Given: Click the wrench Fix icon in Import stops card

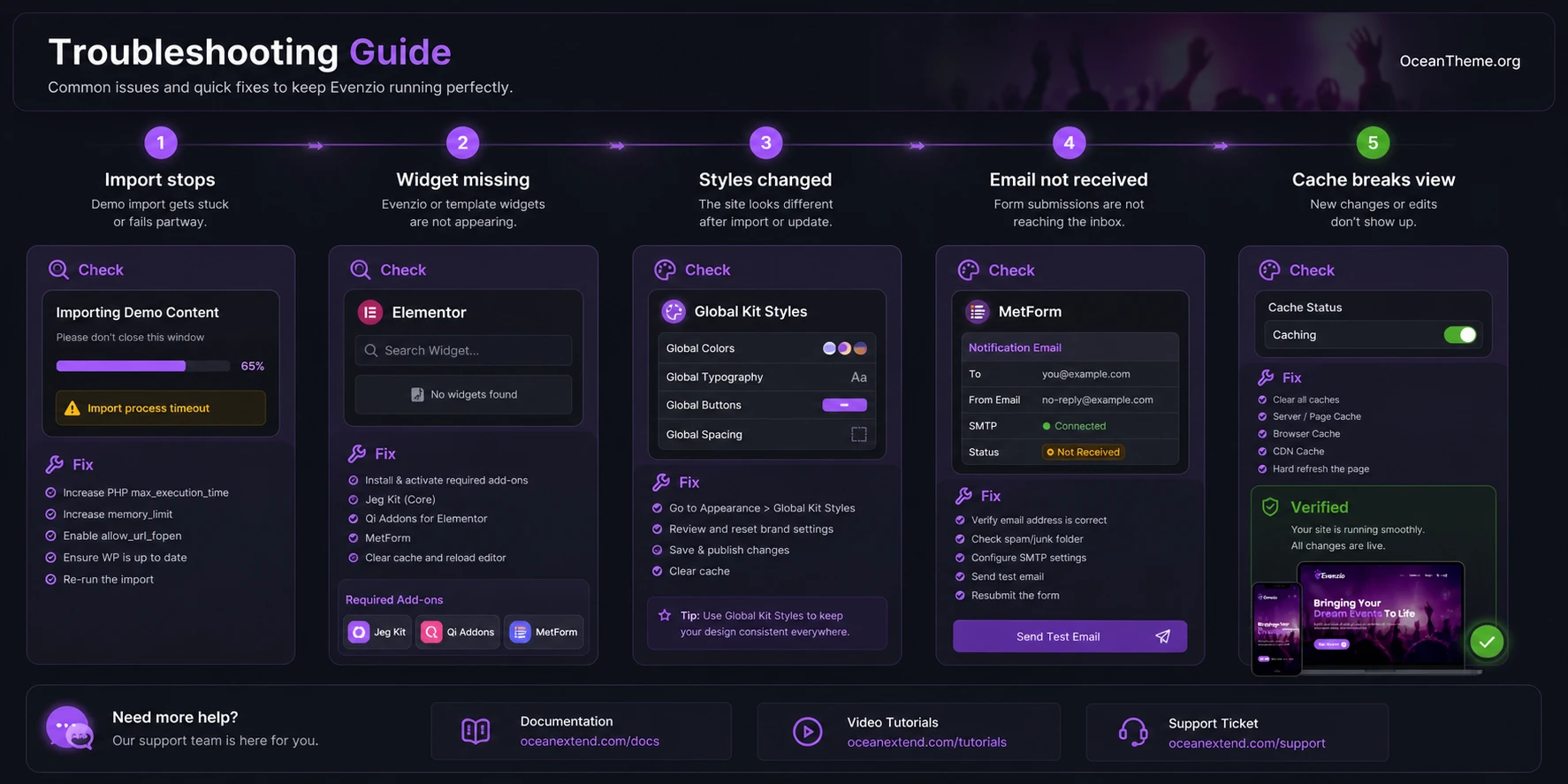Looking at the screenshot, I should click(x=55, y=464).
